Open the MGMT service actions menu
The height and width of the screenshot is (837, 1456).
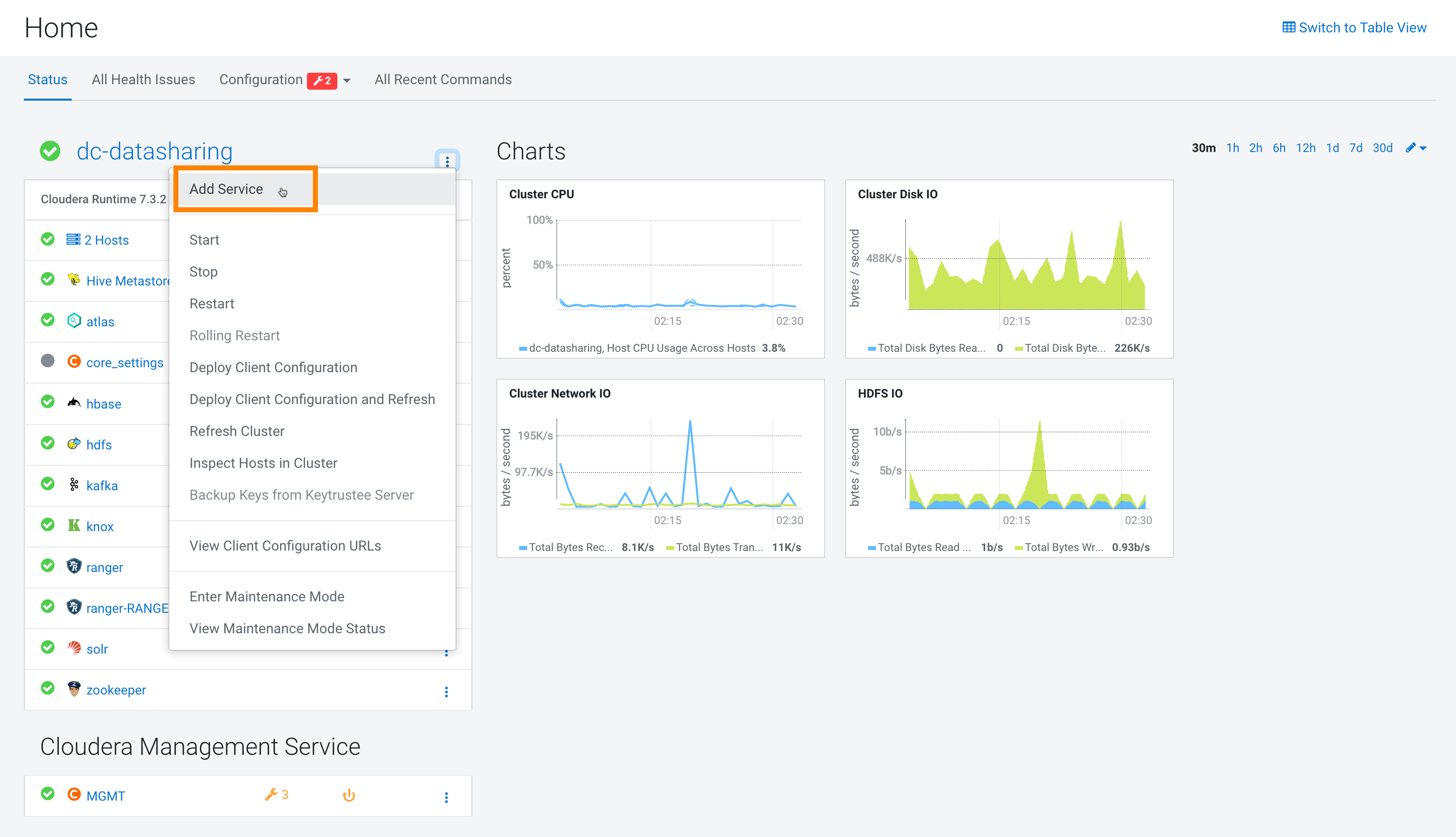coord(446,797)
